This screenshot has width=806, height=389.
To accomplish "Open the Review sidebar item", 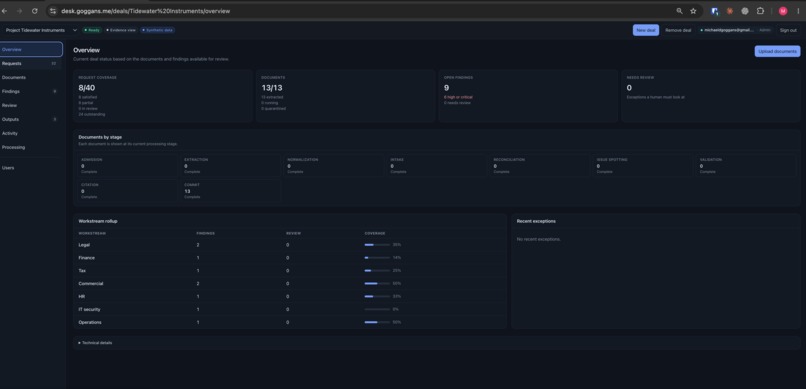I will tap(31, 105).
